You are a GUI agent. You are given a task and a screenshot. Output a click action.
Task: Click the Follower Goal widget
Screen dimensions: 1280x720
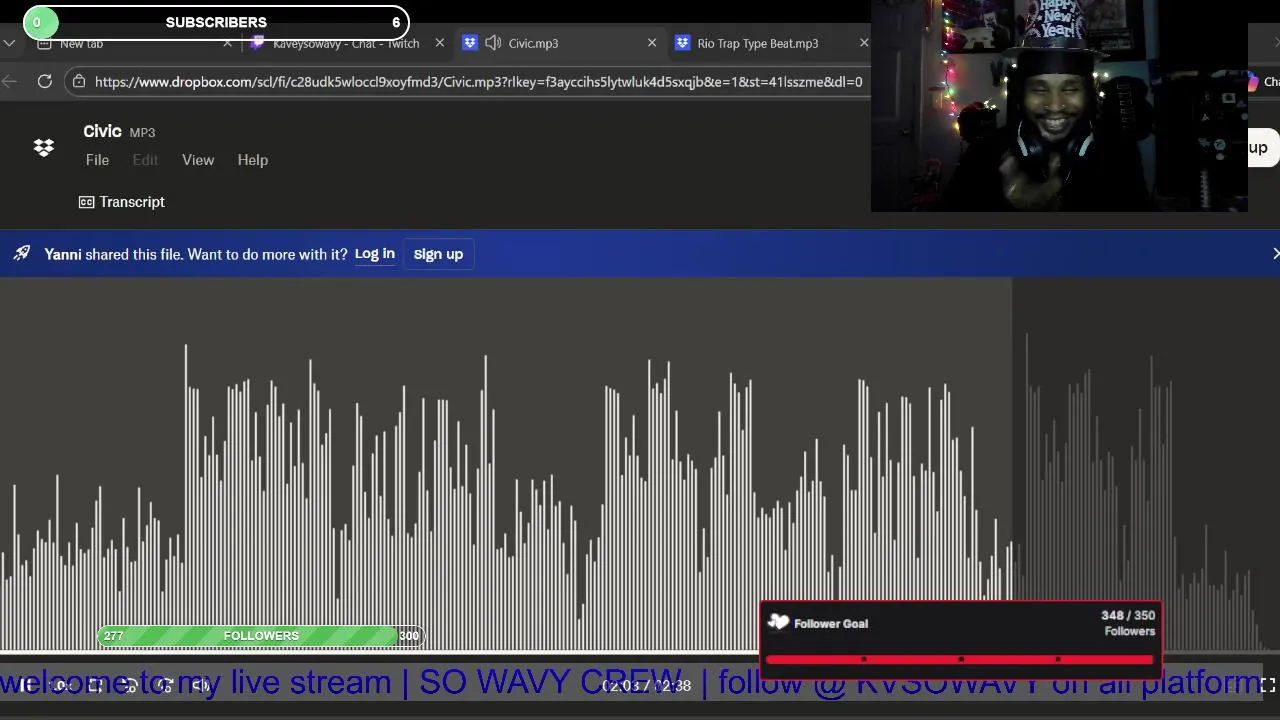pos(961,640)
